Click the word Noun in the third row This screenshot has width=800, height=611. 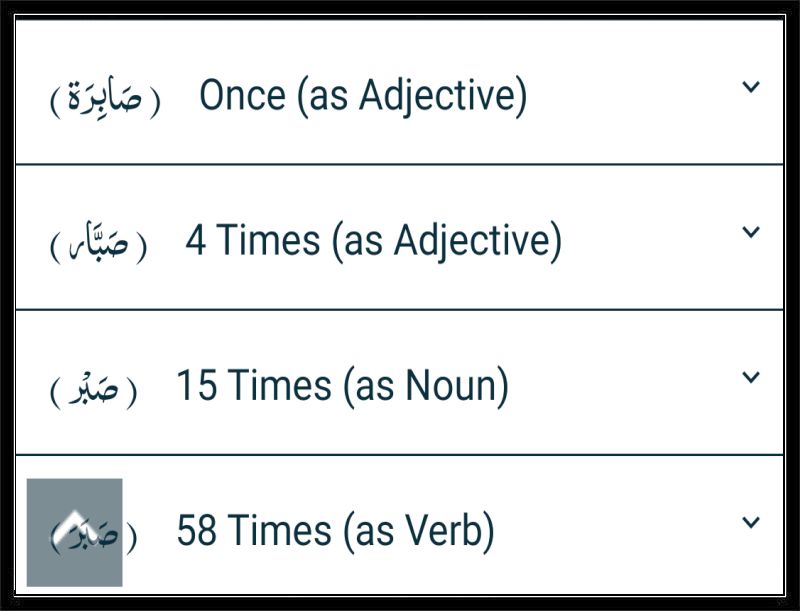(449, 385)
